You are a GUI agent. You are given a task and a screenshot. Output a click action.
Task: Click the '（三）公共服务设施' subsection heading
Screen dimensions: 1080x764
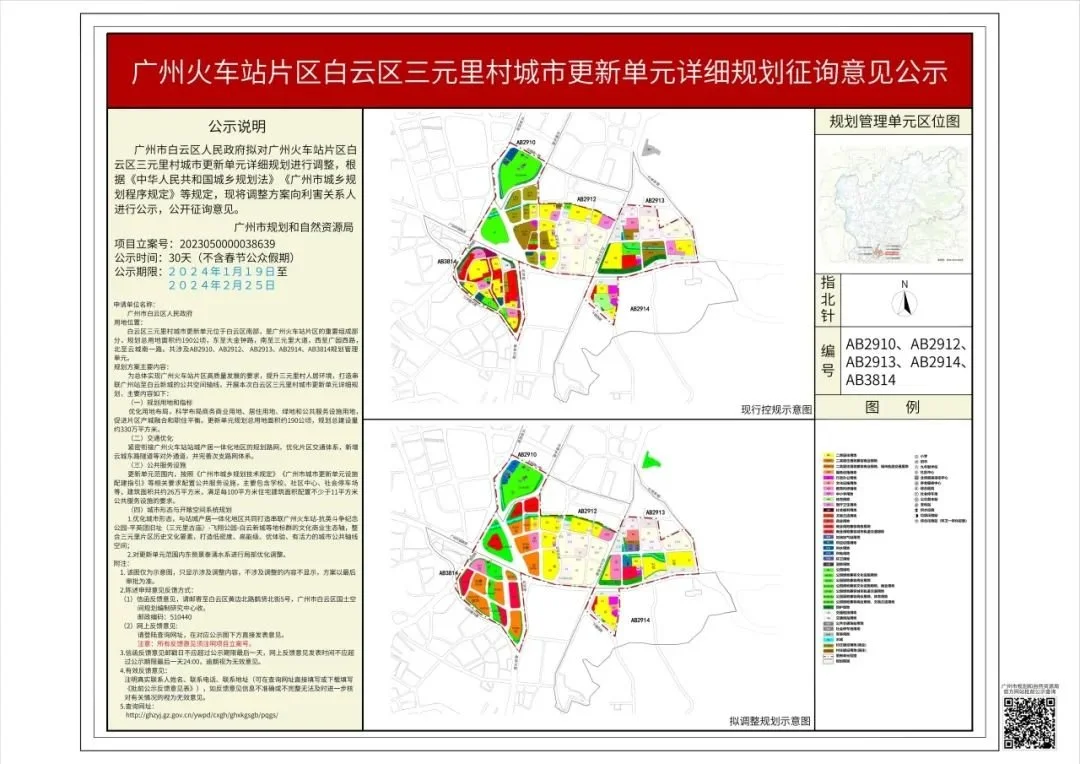[x=156, y=465]
